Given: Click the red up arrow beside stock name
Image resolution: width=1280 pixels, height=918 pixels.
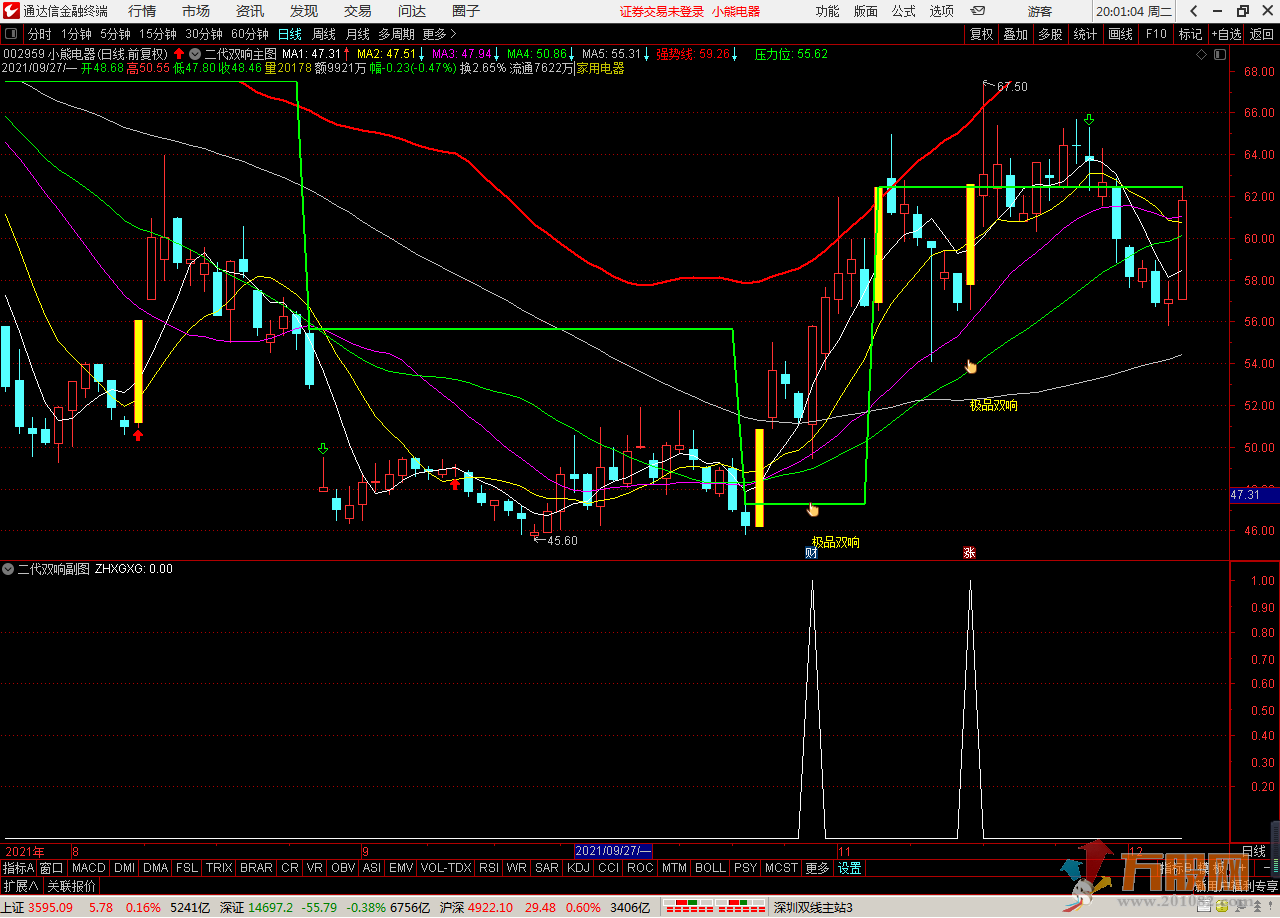Looking at the screenshot, I should coord(179,53).
